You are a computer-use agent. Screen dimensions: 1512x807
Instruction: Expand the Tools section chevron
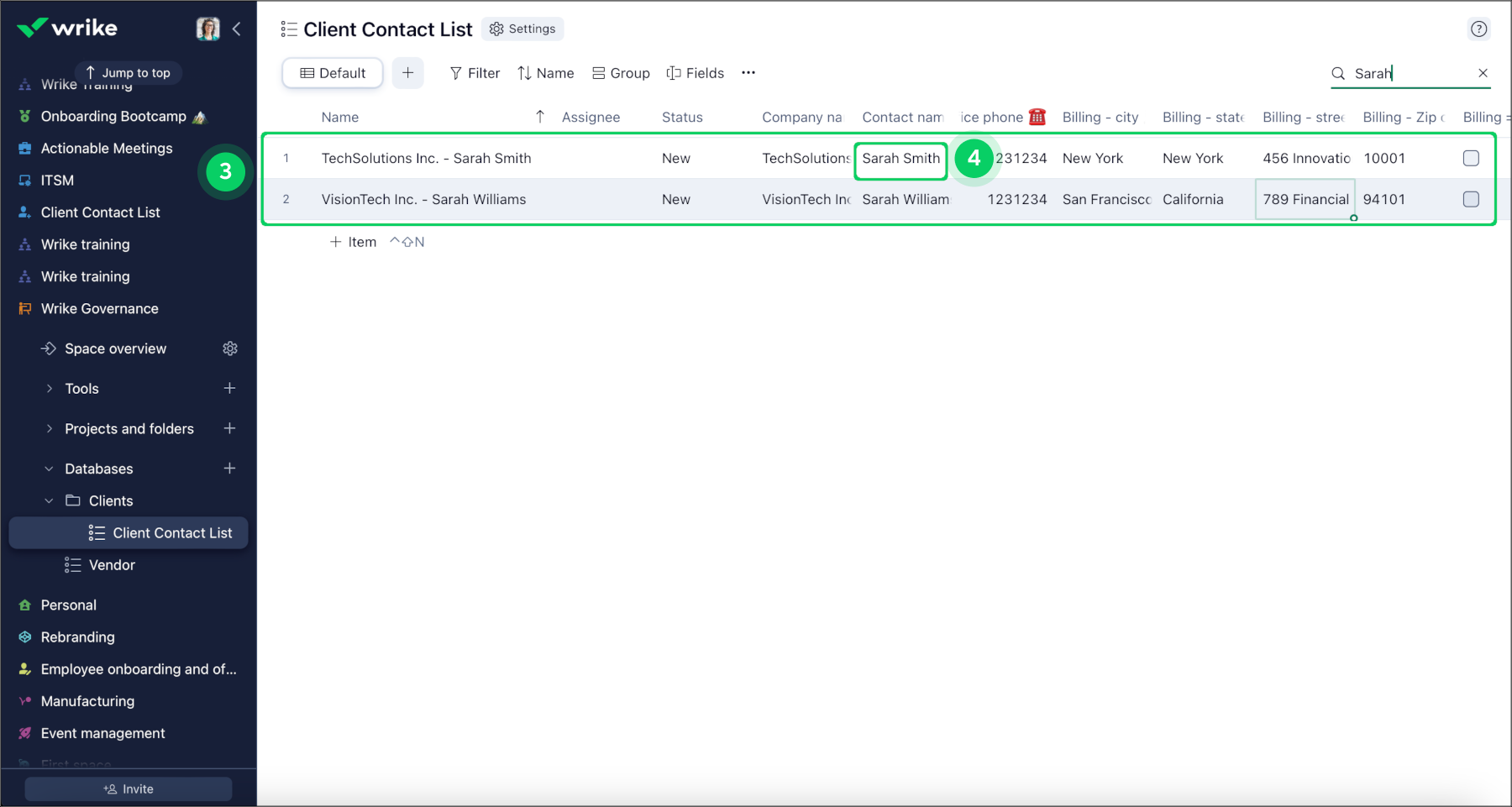[x=49, y=389]
